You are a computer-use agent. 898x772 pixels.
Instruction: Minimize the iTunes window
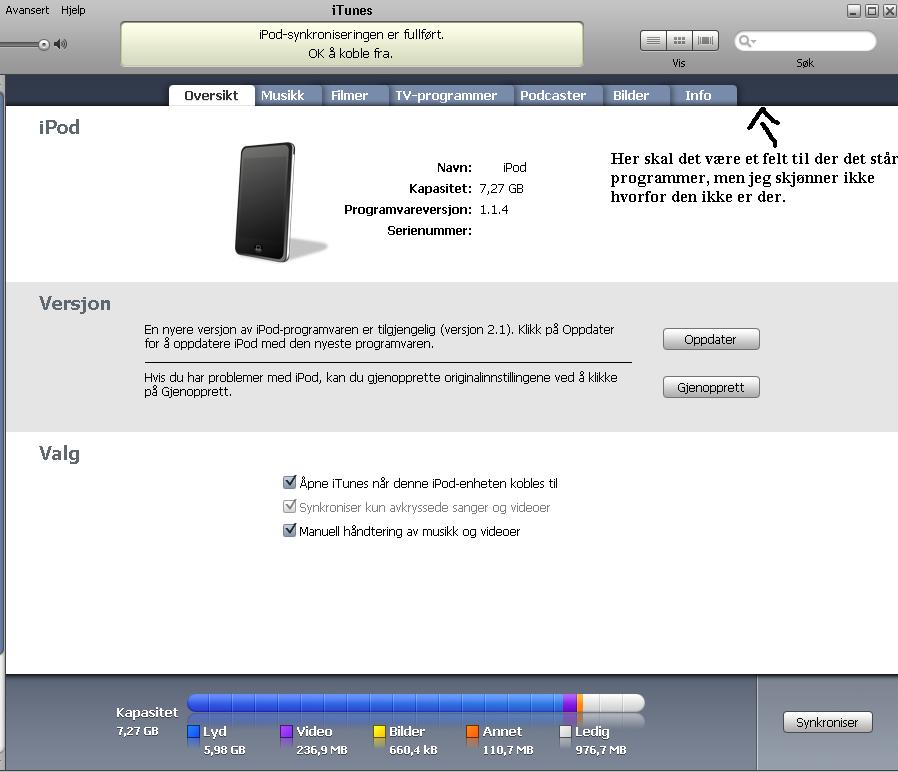[x=854, y=10]
